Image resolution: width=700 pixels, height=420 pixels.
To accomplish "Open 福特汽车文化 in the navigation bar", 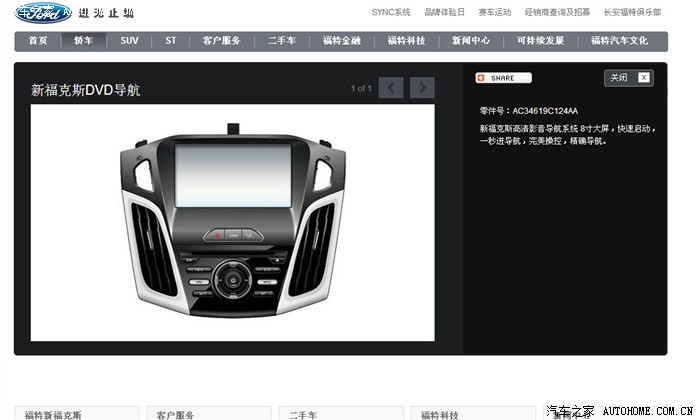I will [619, 41].
